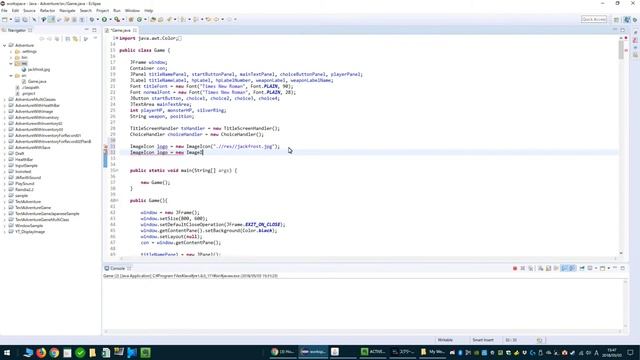Click Clear Console icon
Screen dimensions: 640x360
(x=540, y=268)
